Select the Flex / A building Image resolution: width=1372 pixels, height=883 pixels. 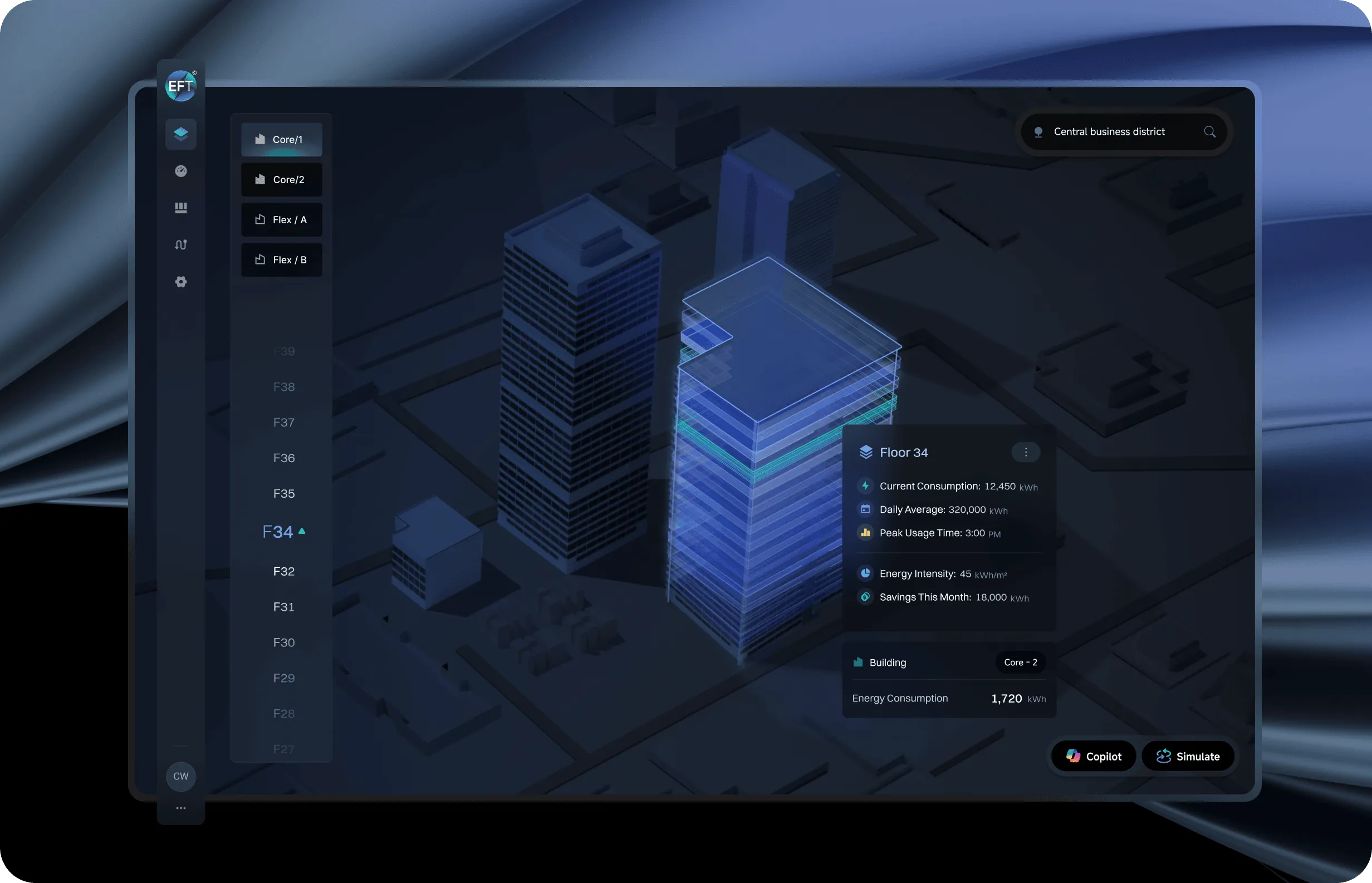282,219
